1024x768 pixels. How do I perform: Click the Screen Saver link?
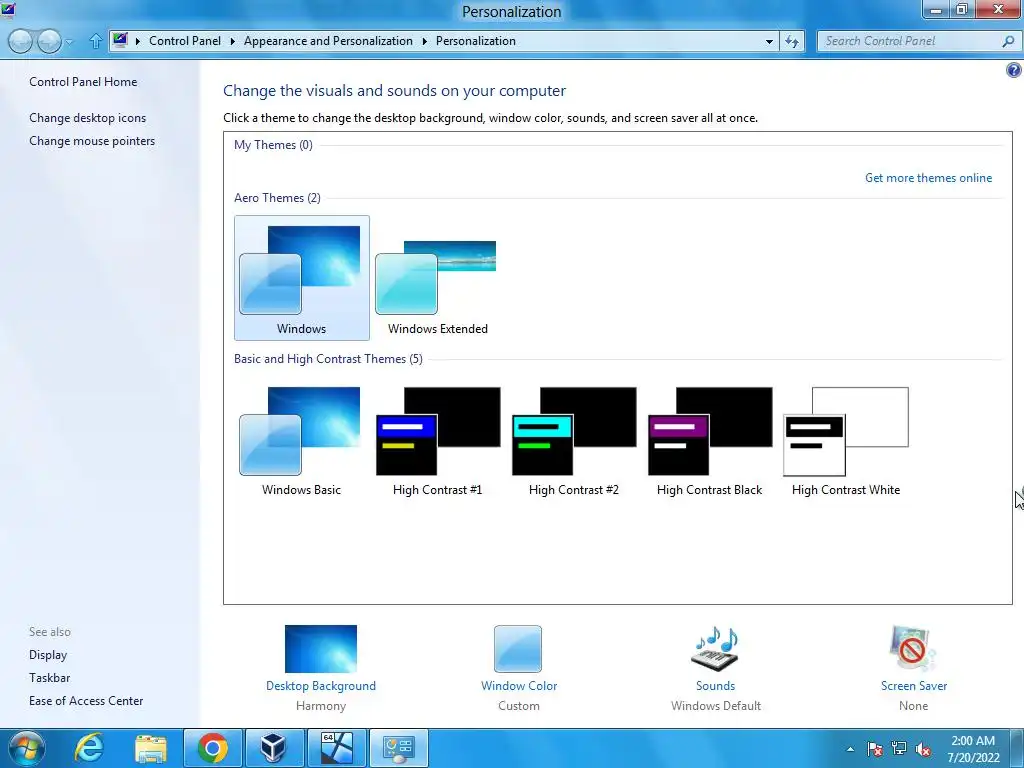point(914,686)
